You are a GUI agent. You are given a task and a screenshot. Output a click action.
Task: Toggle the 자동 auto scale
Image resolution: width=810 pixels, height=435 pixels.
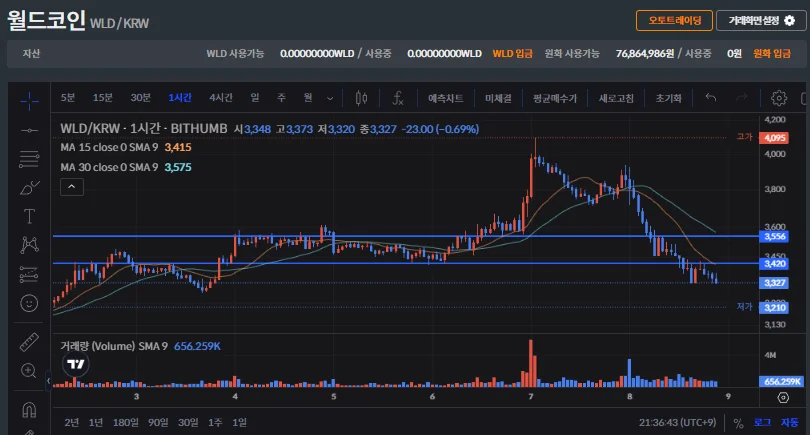coord(789,423)
